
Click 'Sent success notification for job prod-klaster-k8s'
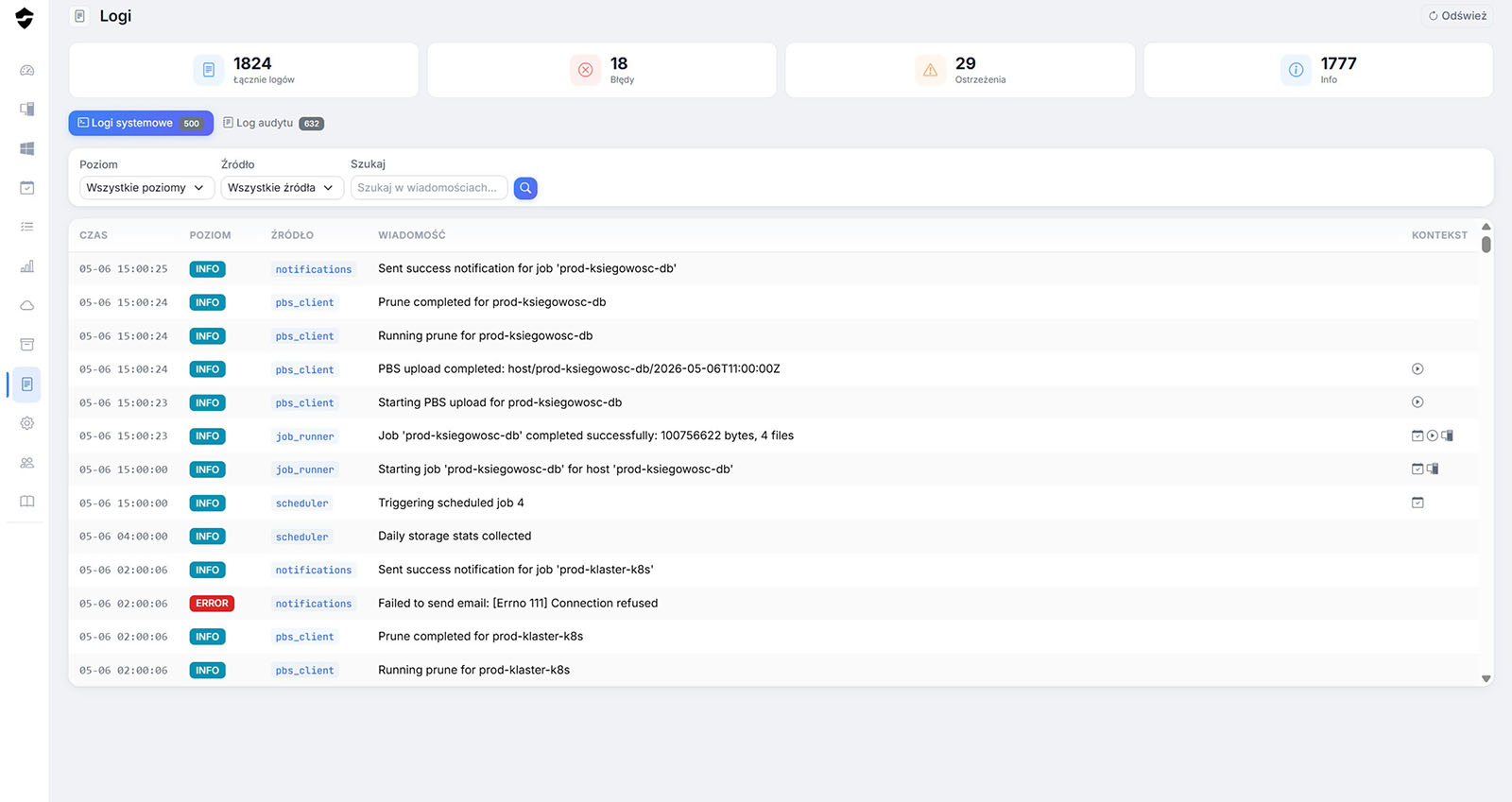click(516, 570)
